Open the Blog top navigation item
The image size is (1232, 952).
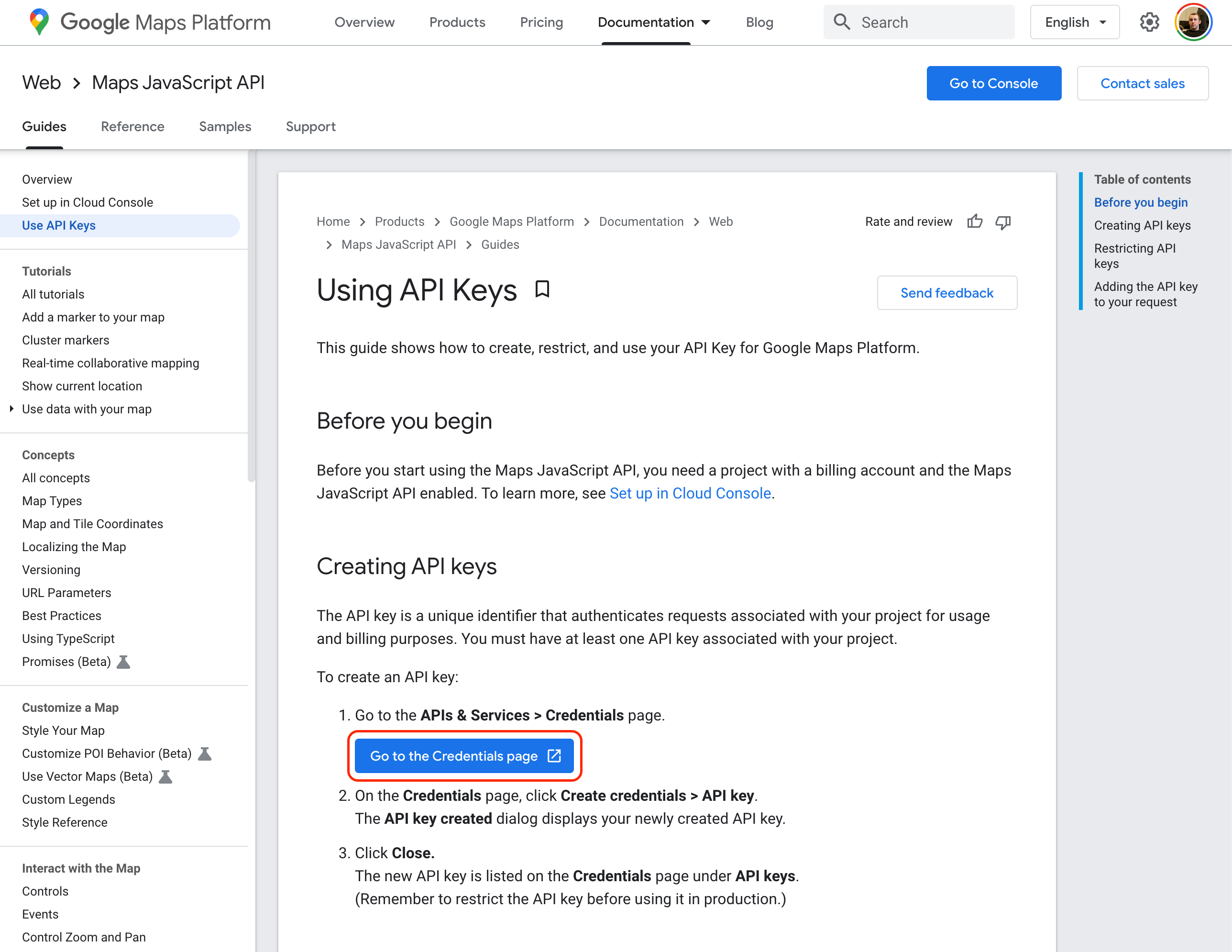tap(759, 22)
